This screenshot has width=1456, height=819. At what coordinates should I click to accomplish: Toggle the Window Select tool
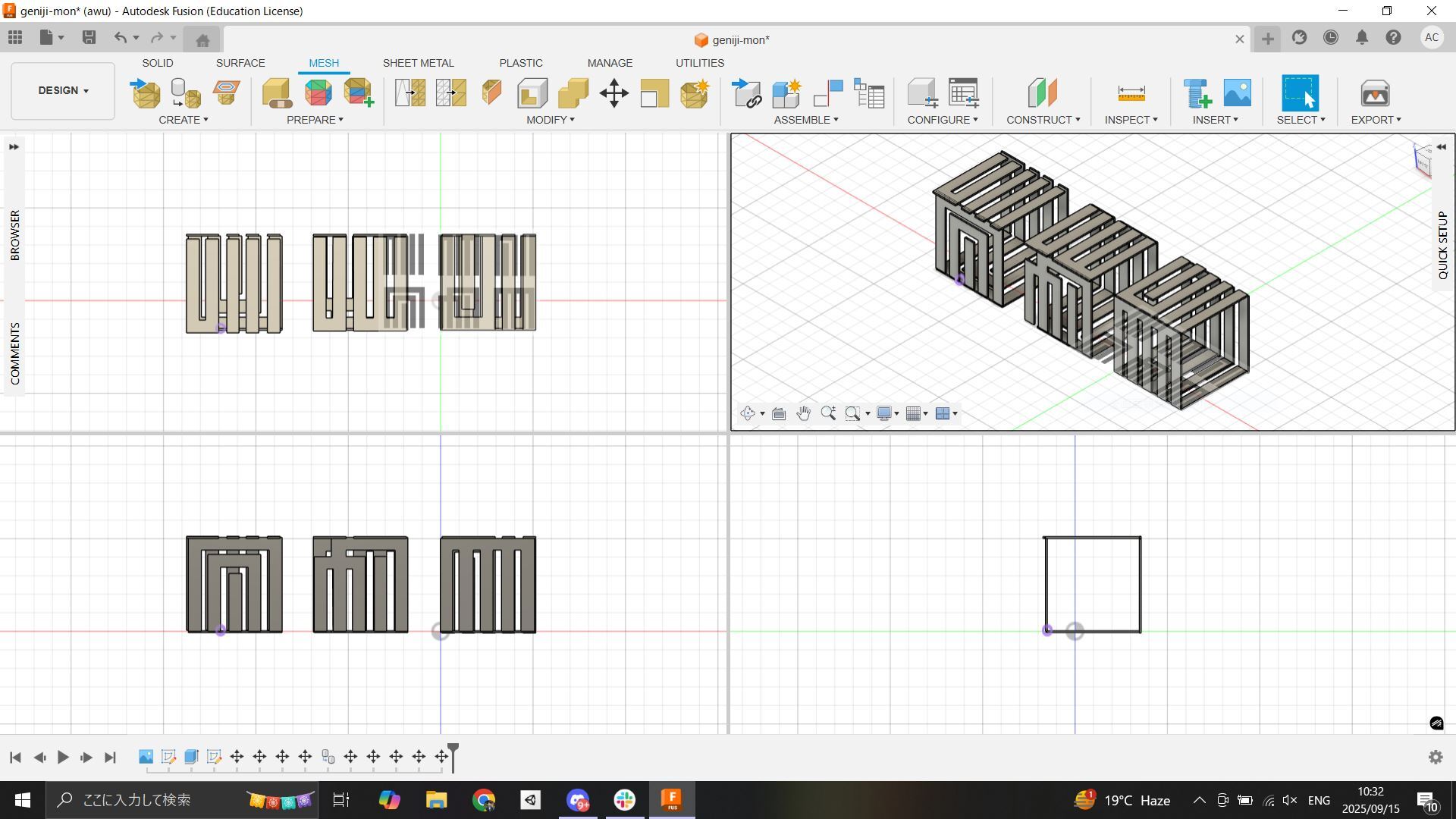pyautogui.click(x=1300, y=93)
